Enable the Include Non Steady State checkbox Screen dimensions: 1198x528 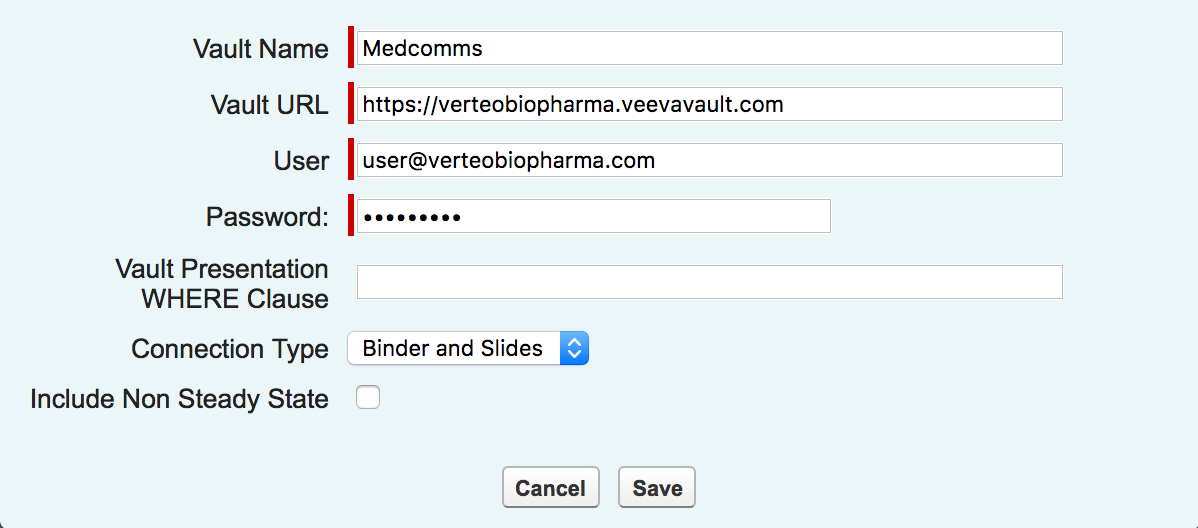(x=369, y=398)
